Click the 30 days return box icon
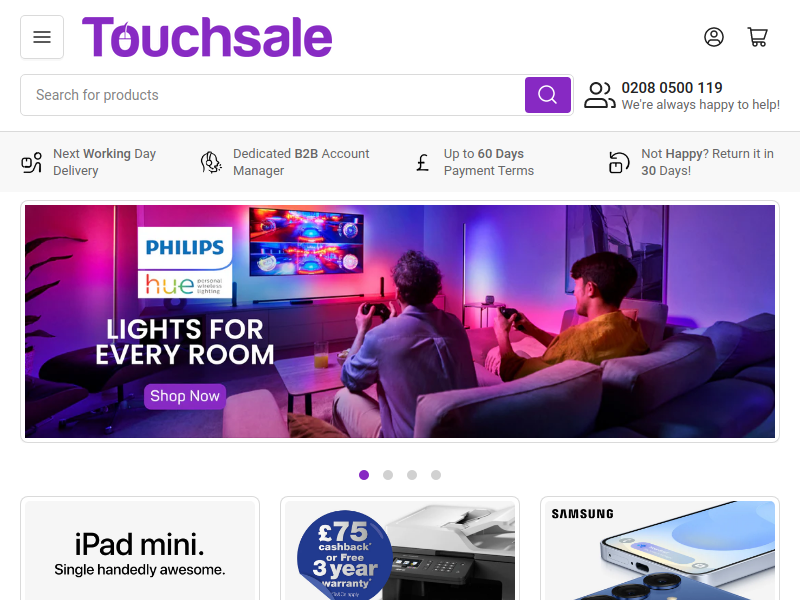 pos(619,163)
